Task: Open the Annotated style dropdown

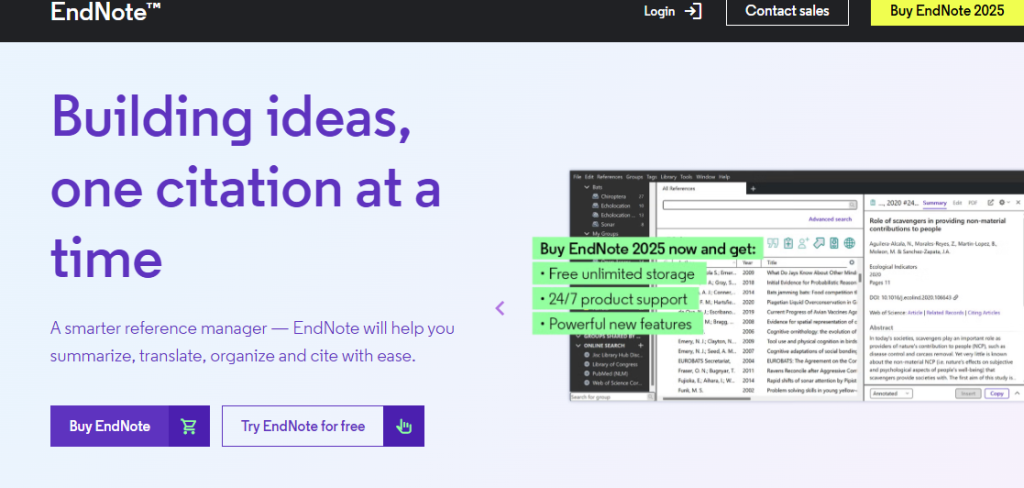Action: [x=891, y=393]
